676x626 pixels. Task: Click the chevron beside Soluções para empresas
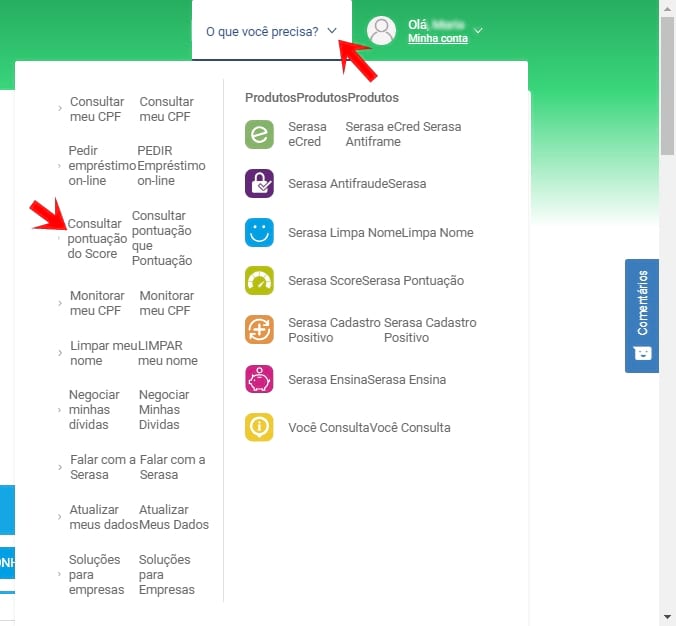pyautogui.click(x=59, y=574)
